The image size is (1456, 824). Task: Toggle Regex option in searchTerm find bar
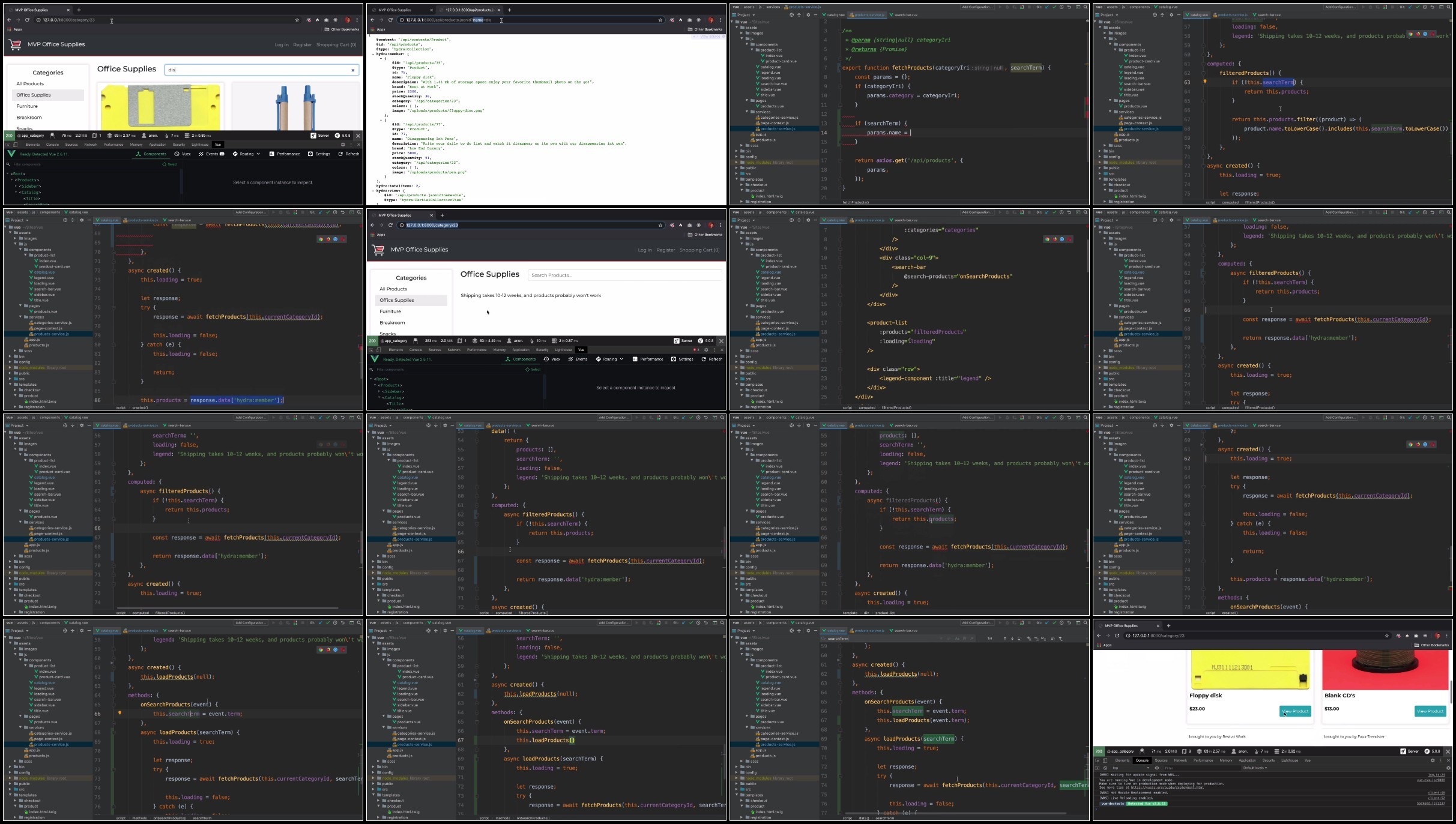pos(972,639)
